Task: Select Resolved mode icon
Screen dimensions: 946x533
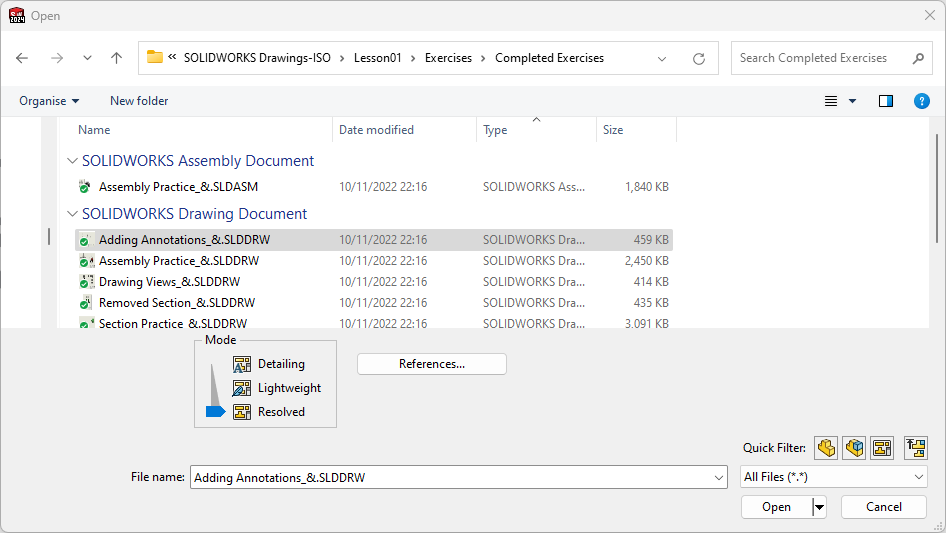Action: tap(242, 412)
